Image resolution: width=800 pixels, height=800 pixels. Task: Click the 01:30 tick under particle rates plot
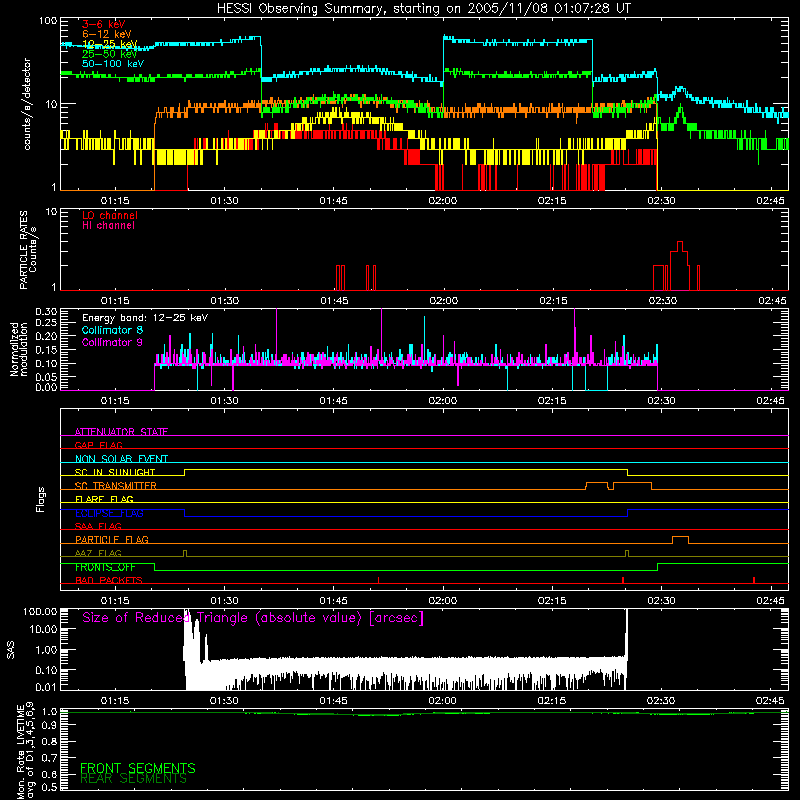click(x=224, y=301)
